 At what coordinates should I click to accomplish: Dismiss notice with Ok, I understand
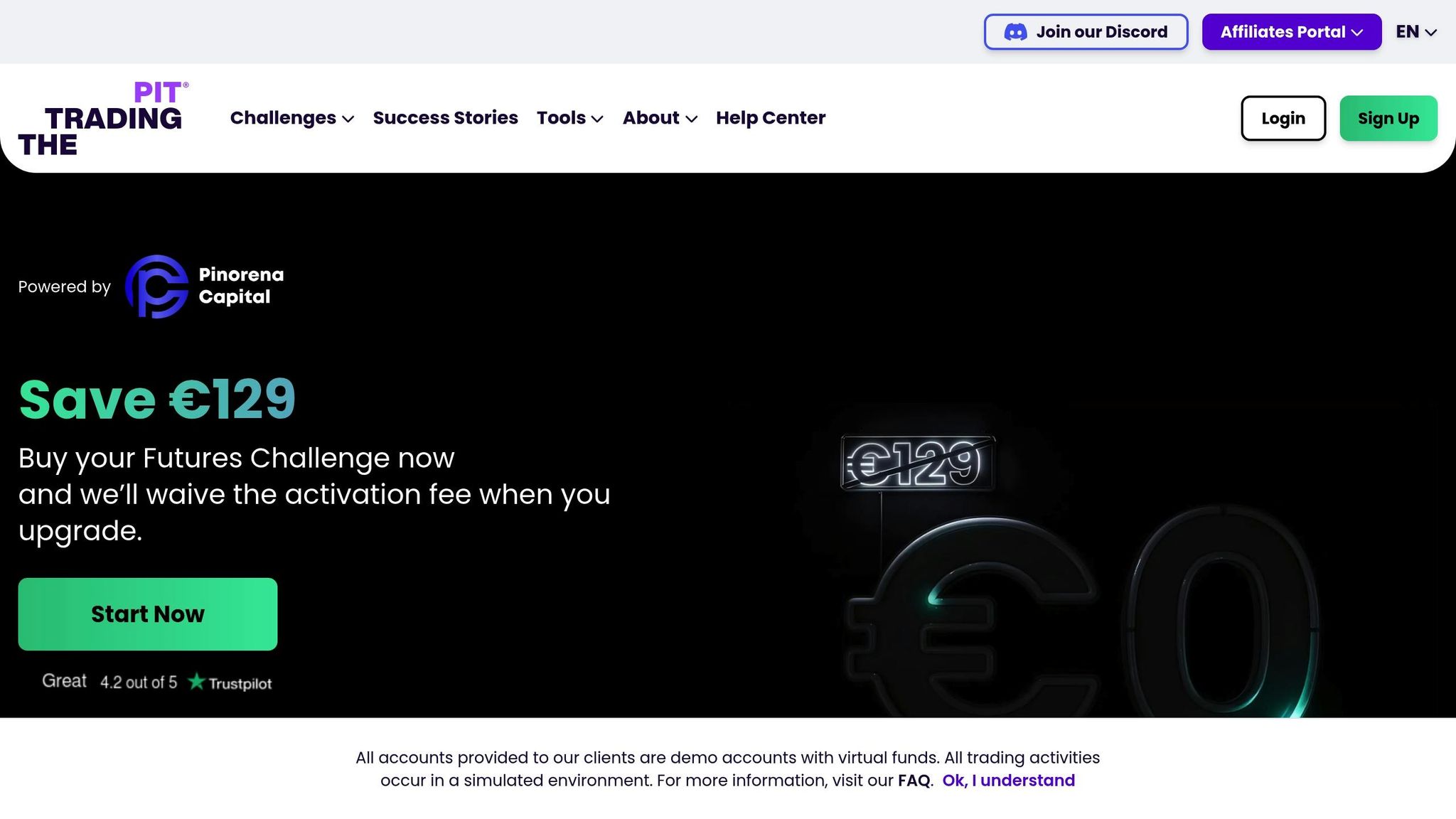(1008, 781)
